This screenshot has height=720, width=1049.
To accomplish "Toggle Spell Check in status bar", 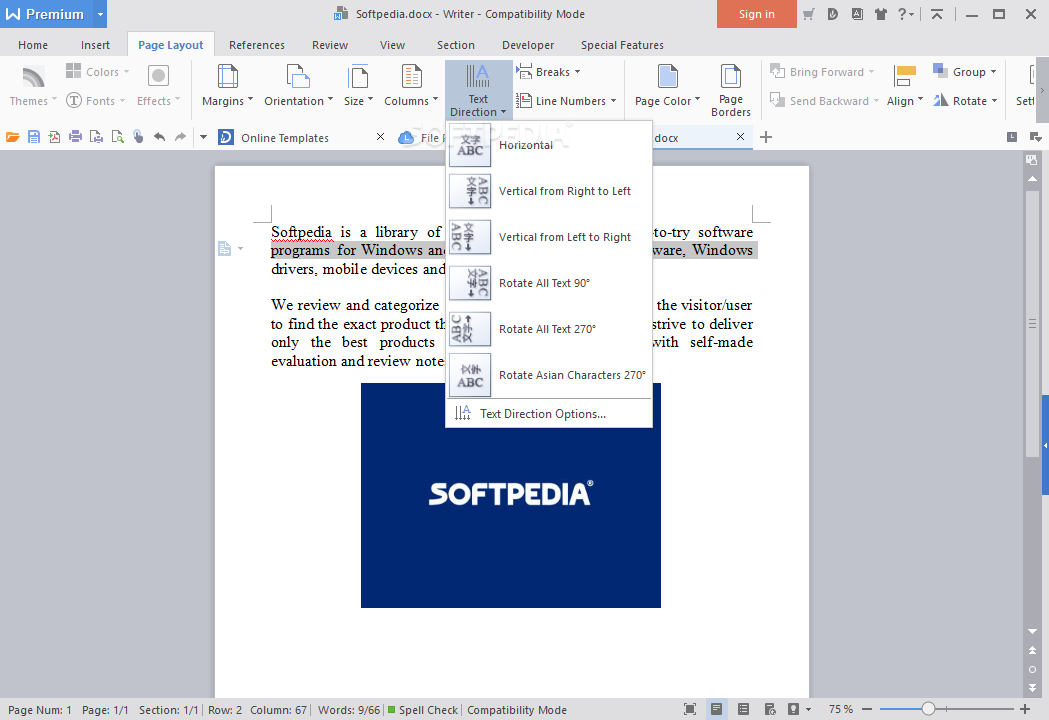I will tap(423, 710).
